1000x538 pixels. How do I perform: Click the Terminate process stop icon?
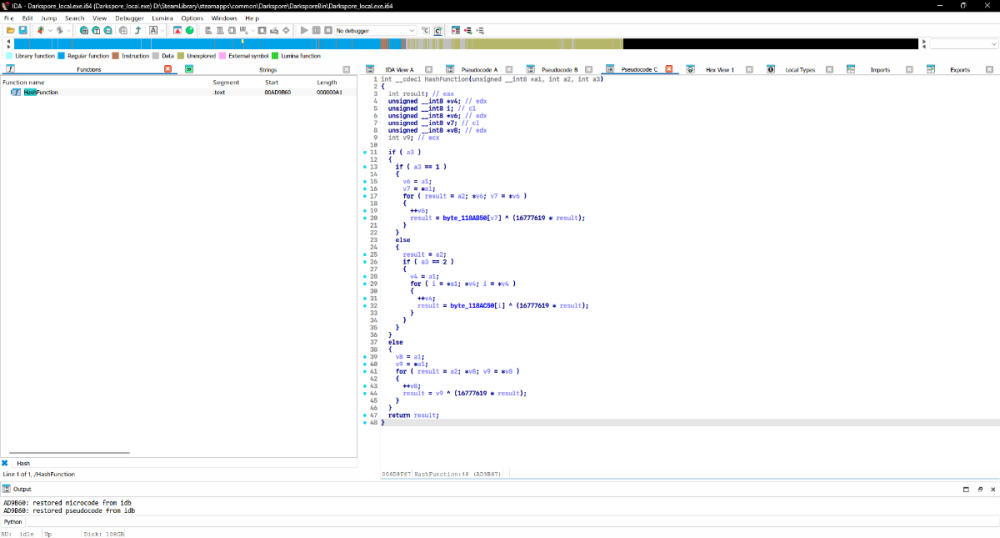(x=330, y=31)
